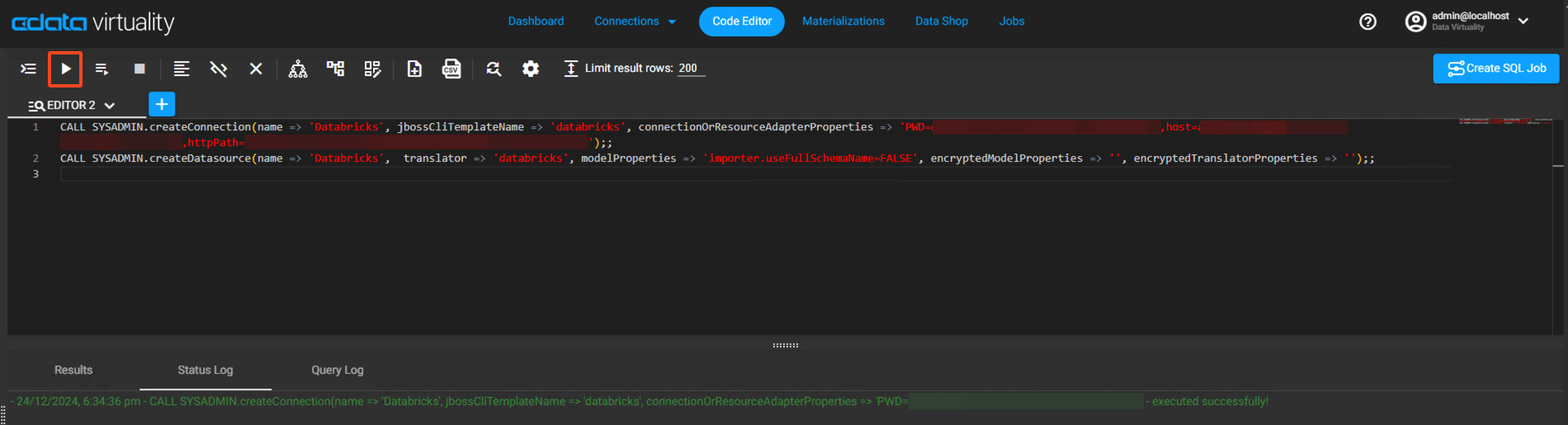Click the new file plus-document icon
1568x425 pixels.
(x=414, y=68)
